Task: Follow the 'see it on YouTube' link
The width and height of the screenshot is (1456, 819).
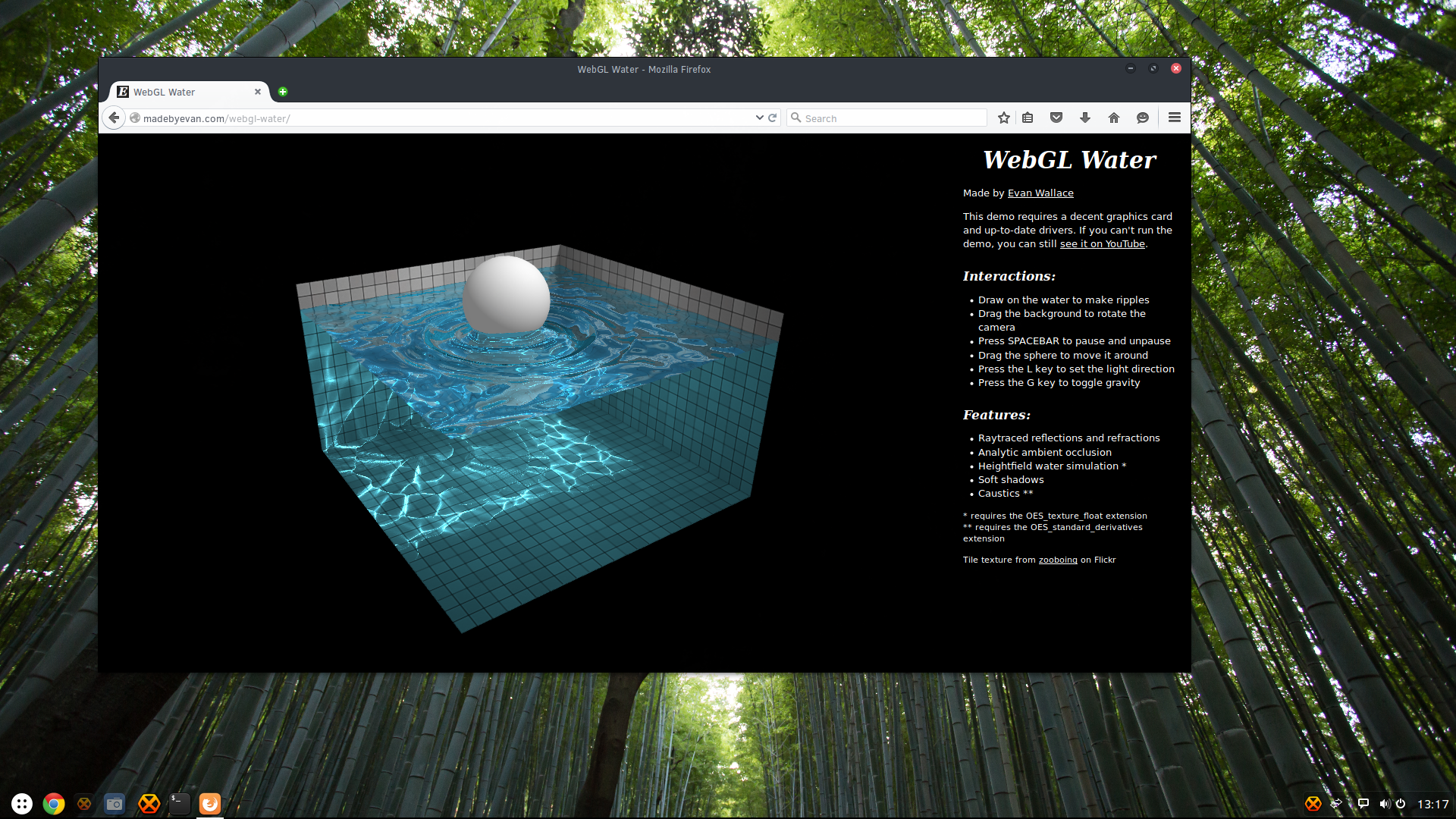Action: click(1103, 244)
